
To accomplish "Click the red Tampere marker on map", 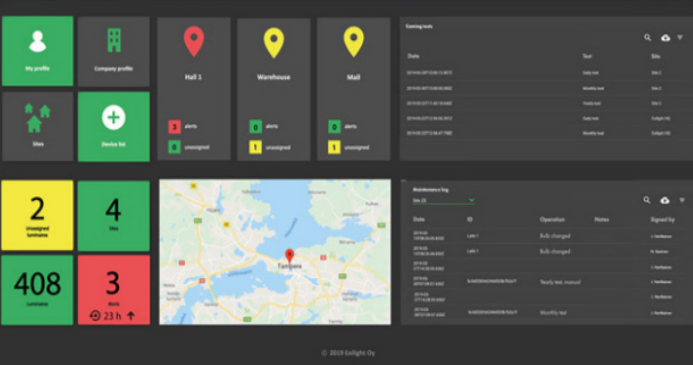I will pos(289,255).
